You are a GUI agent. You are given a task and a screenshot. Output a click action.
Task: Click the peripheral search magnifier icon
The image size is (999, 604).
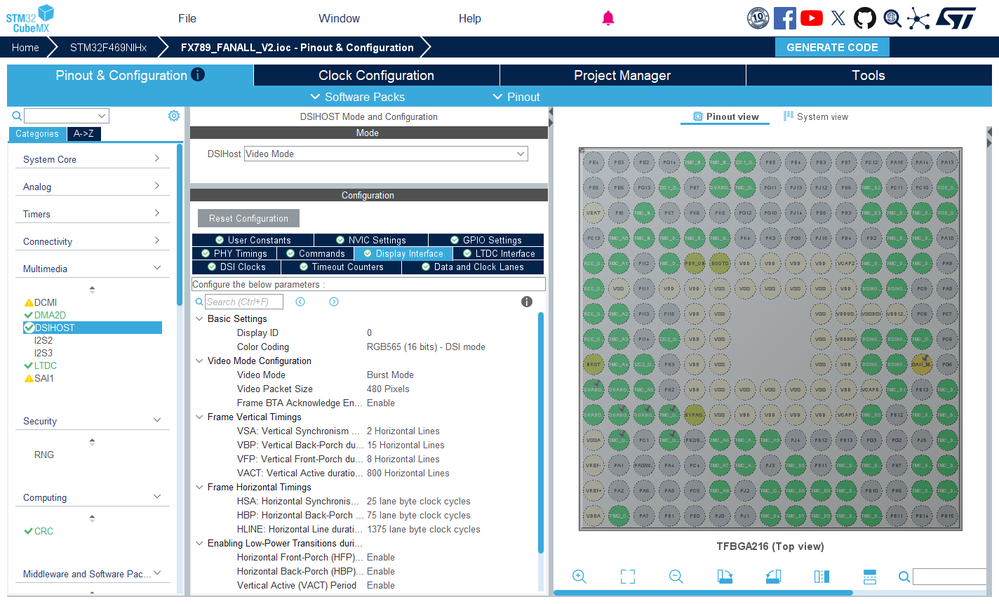coord(17,115)
